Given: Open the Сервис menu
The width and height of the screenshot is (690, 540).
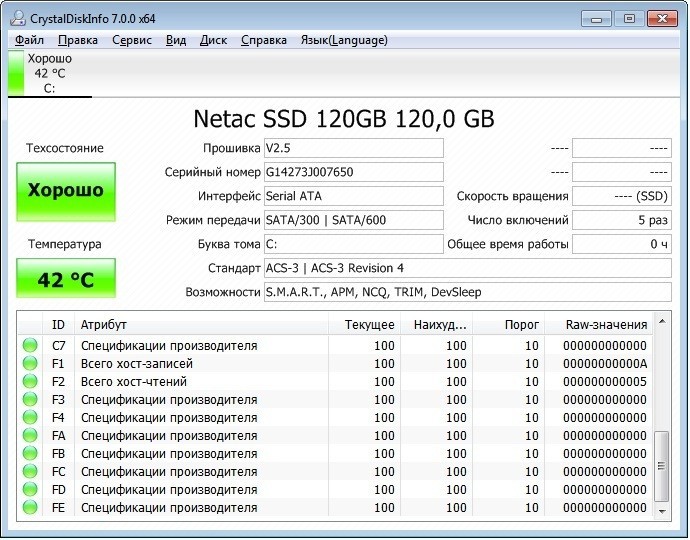Looking at the screenshot, I should [132, 40].
